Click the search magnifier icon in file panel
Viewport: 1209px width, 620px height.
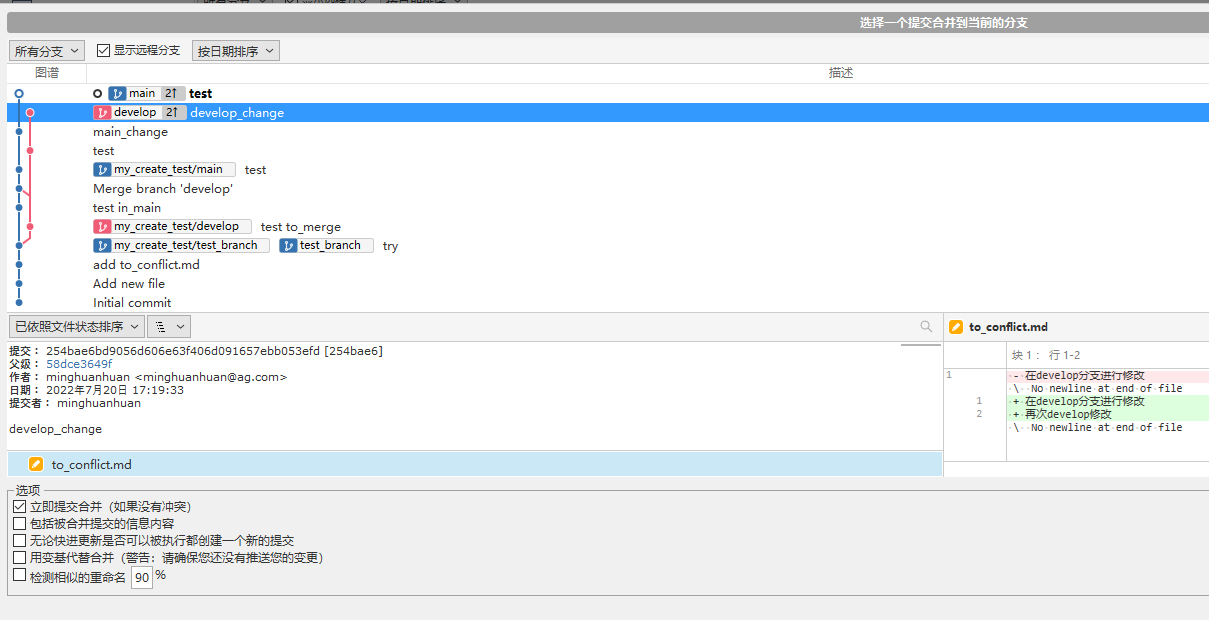926,326
